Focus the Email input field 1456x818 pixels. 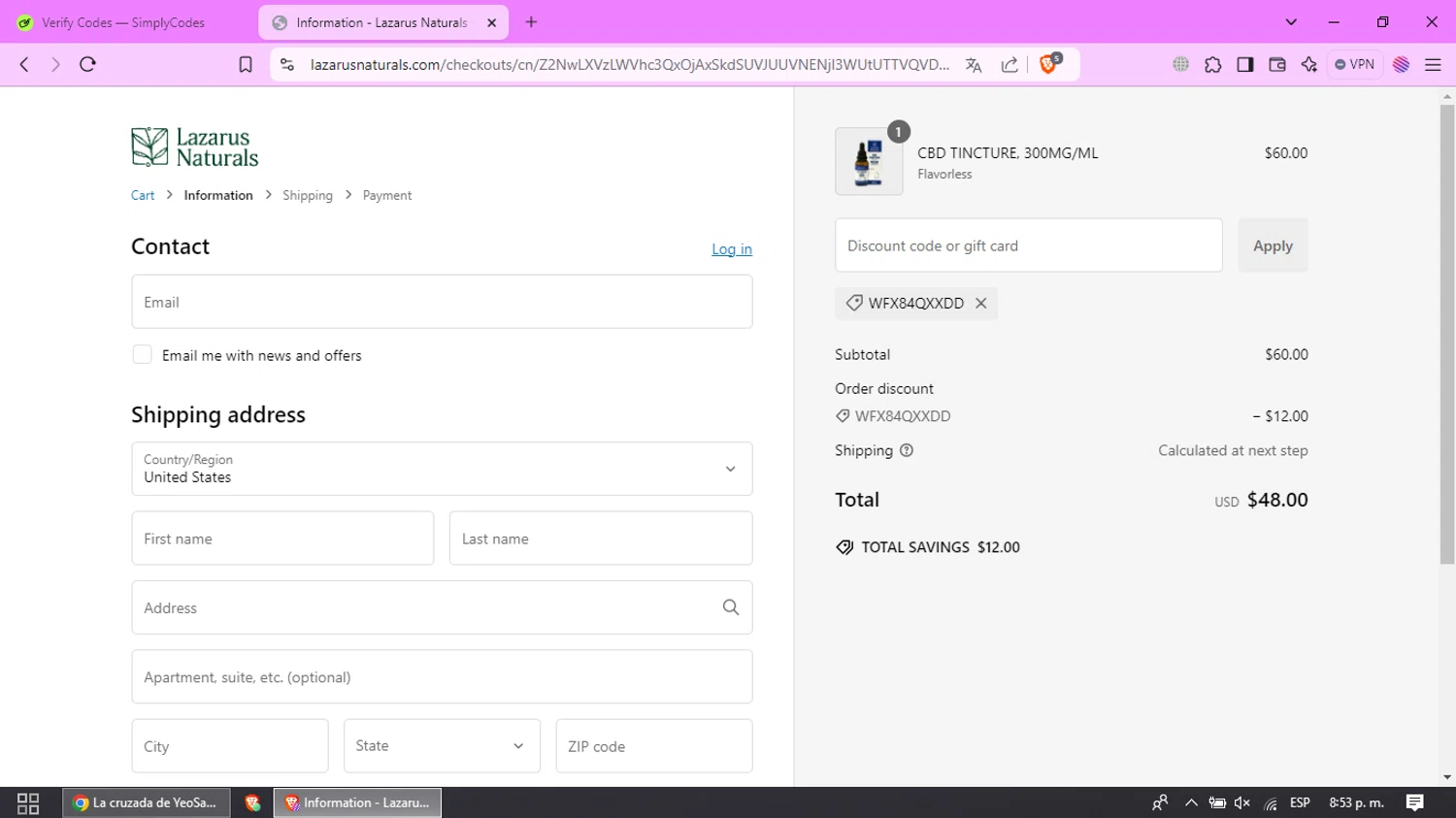(442, 302)
